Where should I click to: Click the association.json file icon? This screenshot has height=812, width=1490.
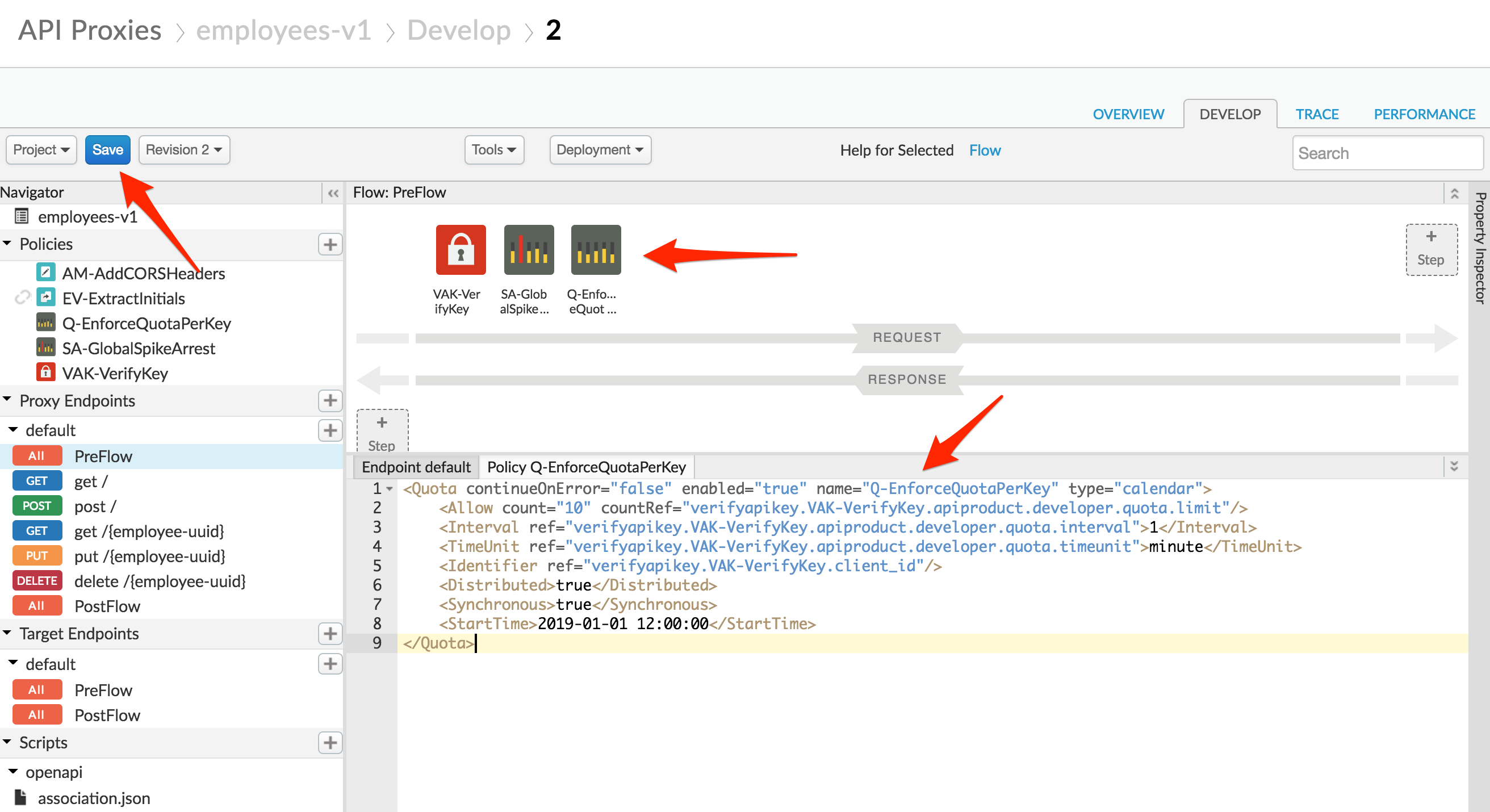point(21,798)
